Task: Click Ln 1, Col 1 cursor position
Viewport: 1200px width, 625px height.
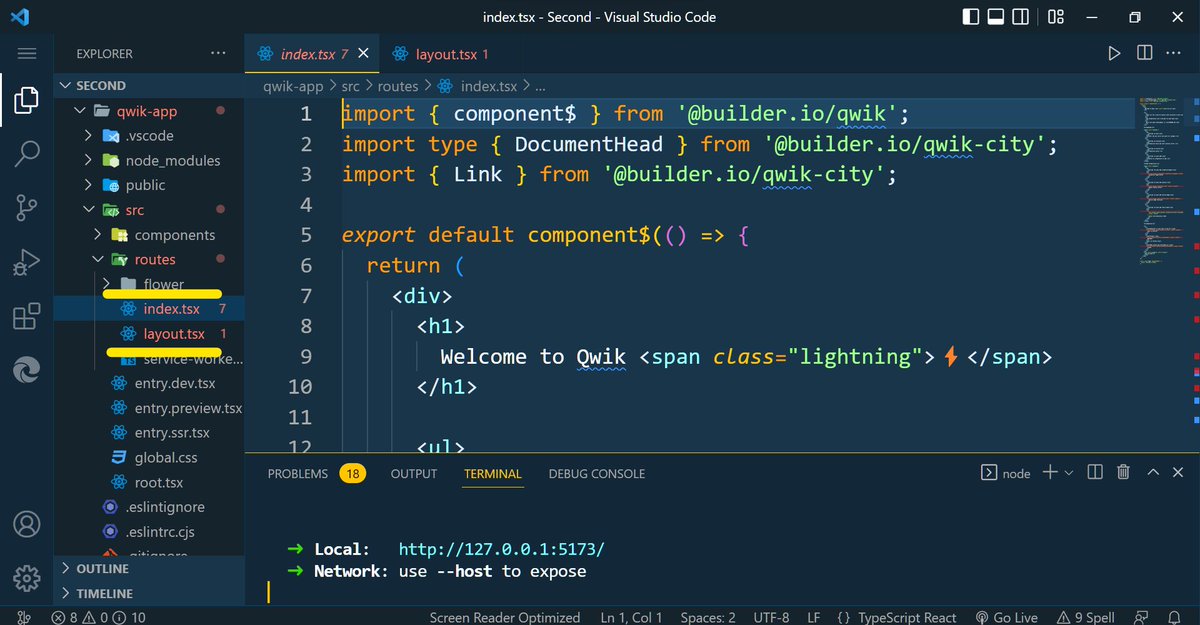Action: [x=632, y=617]
